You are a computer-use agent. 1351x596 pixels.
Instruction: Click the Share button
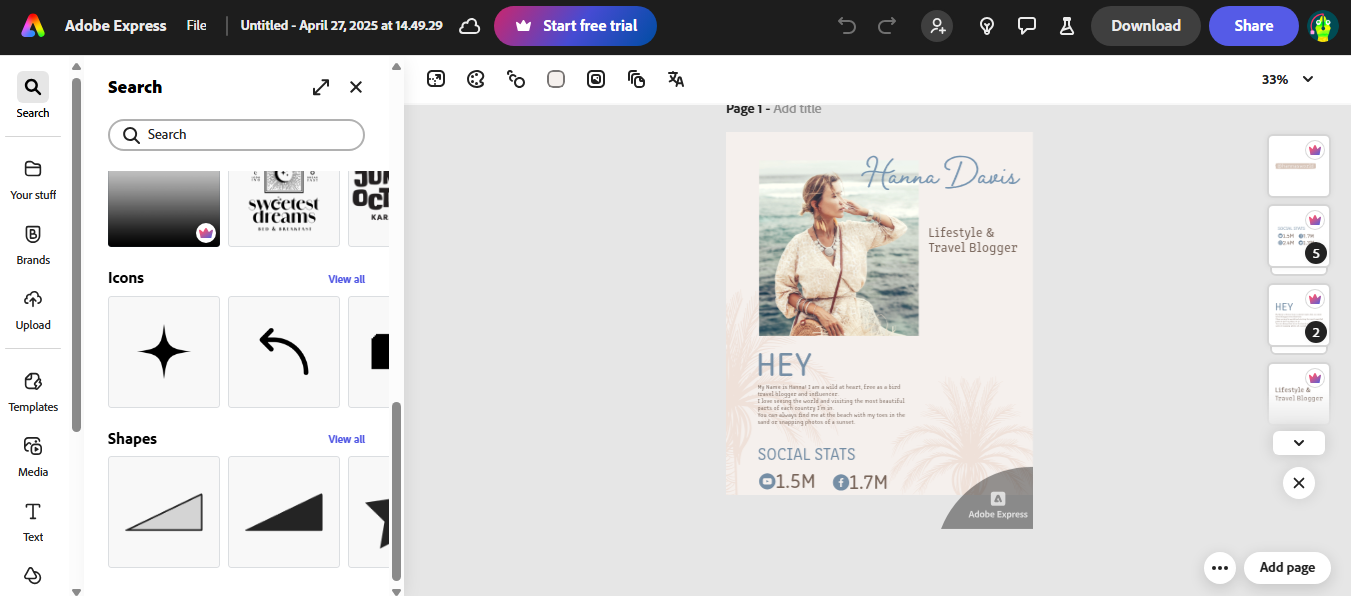click(1253, 26)
